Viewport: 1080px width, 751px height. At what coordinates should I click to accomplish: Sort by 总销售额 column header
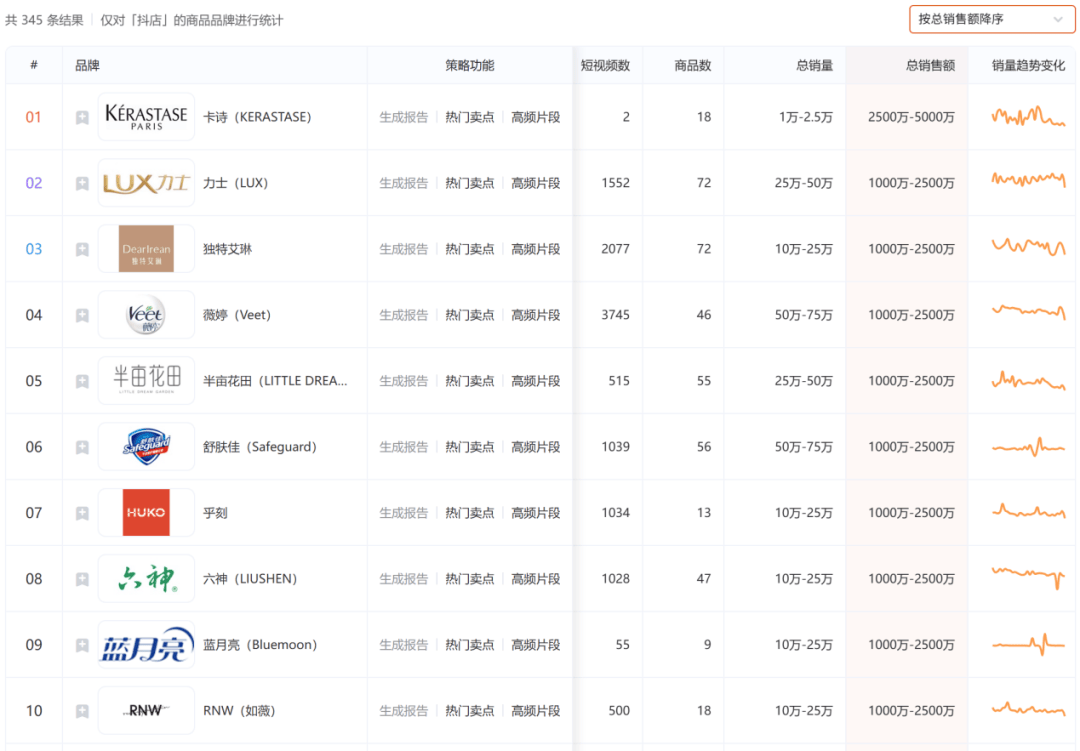[930, 65]
